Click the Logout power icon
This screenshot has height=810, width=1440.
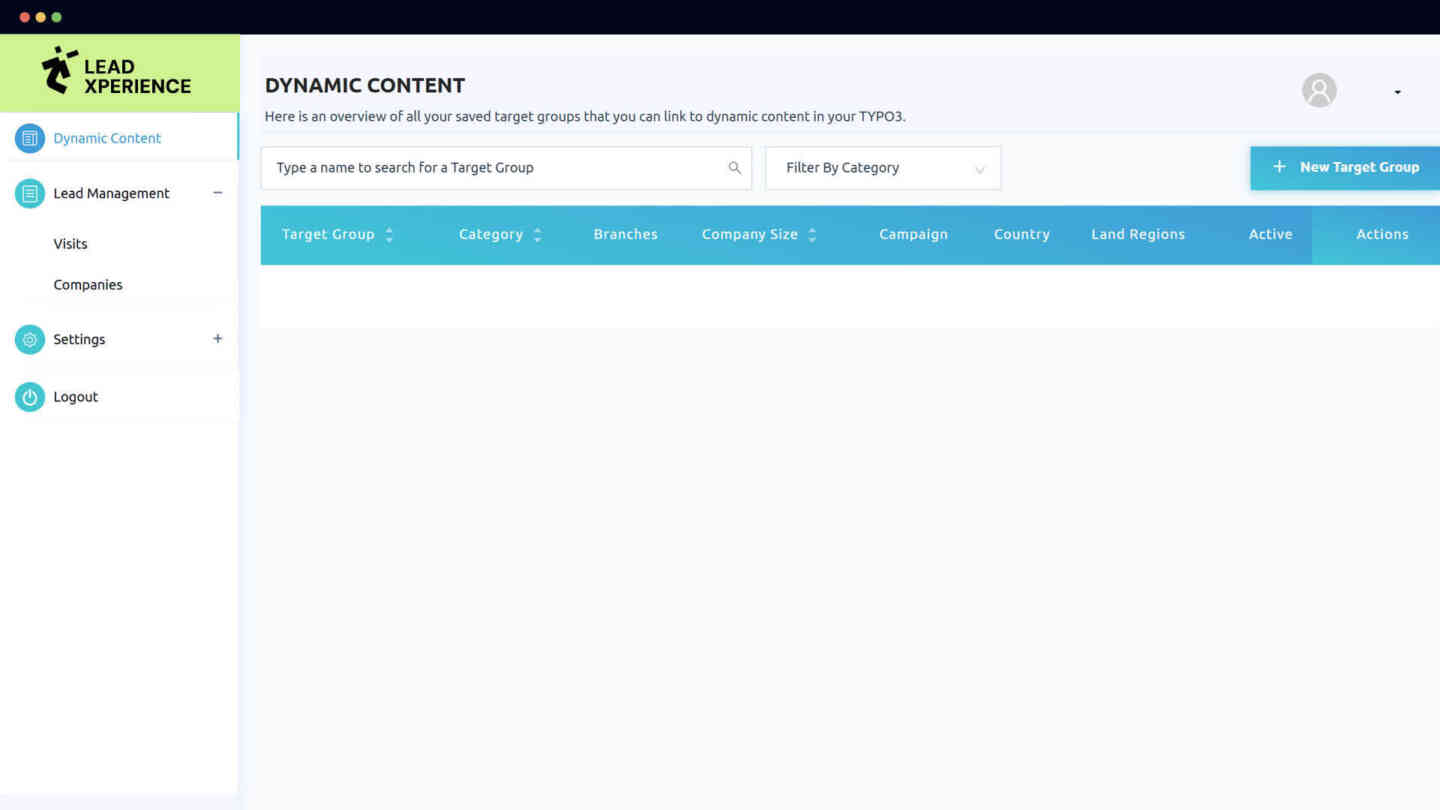tap(30, 397)
